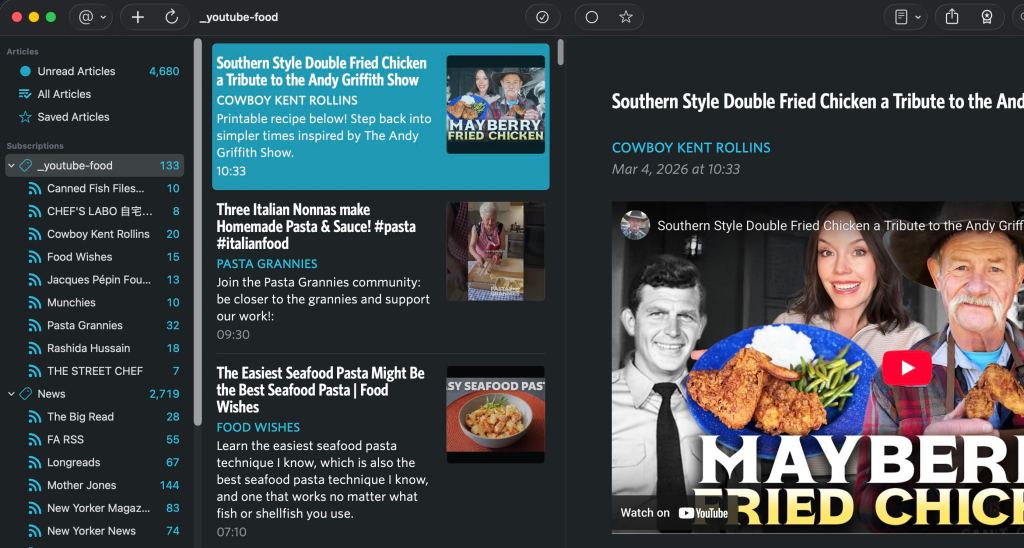Click The Big Read RSS icon
The image size is (1024, 548).
35,417
